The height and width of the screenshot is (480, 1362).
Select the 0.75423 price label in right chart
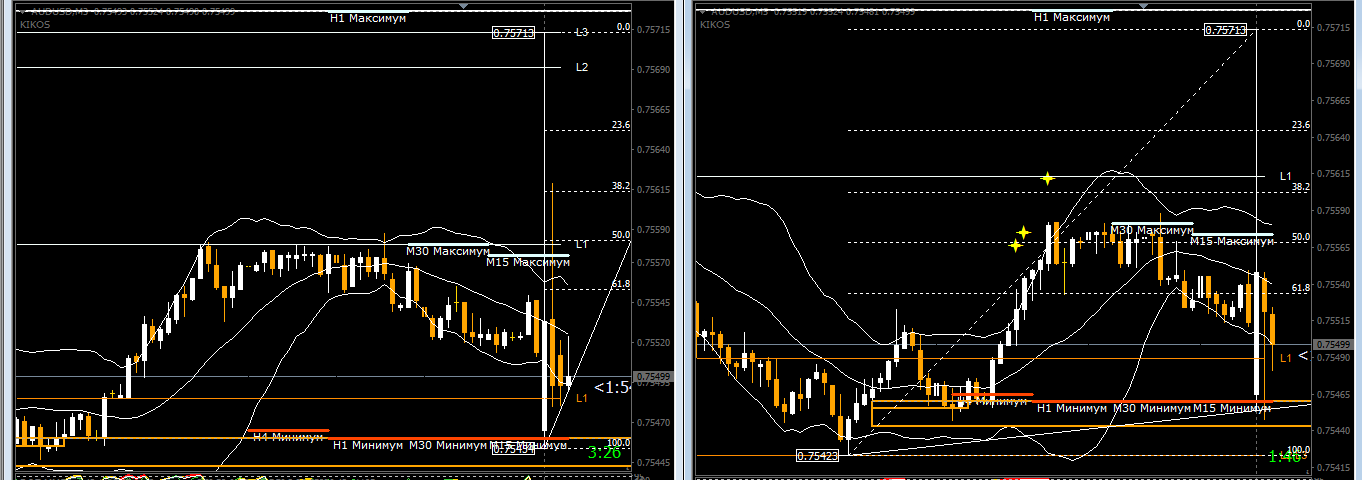[x=817, y=456]
